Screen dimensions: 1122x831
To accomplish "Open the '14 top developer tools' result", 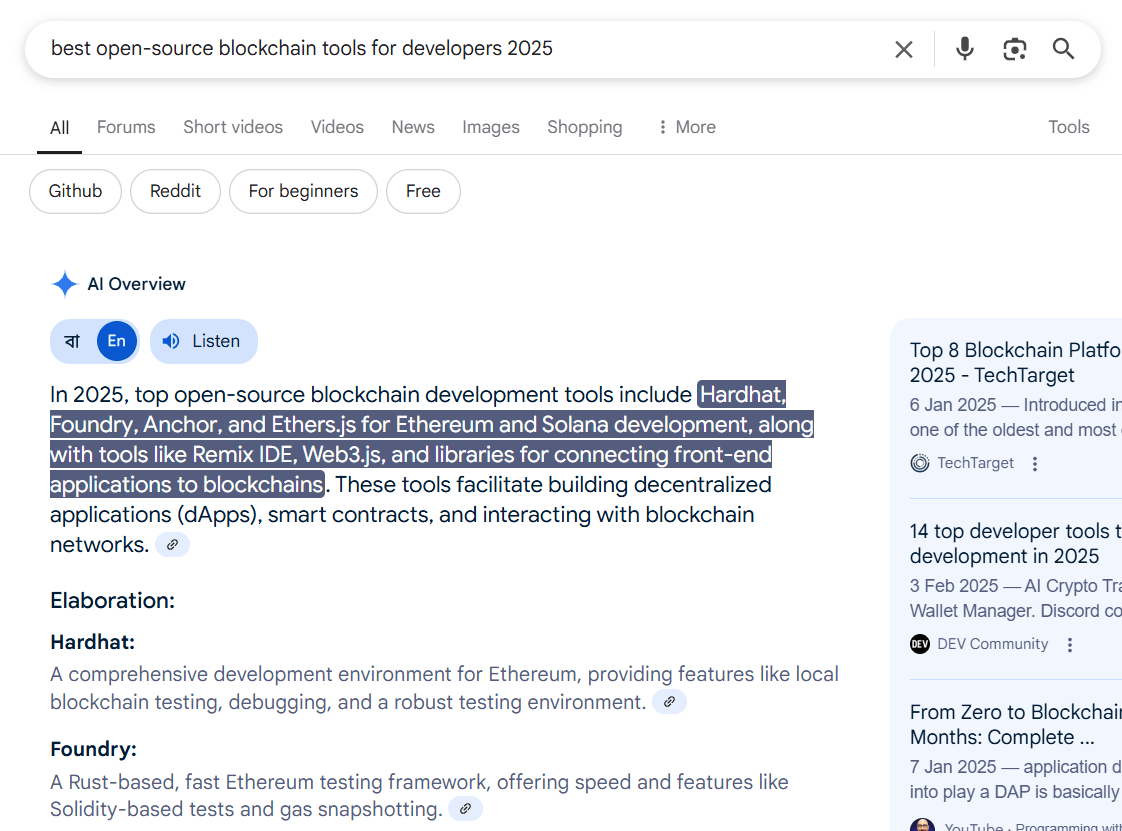I will point(1015,544).
